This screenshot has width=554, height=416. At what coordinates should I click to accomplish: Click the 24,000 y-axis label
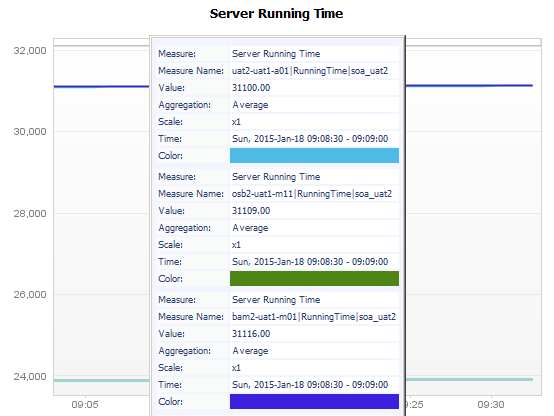(30, 376)
